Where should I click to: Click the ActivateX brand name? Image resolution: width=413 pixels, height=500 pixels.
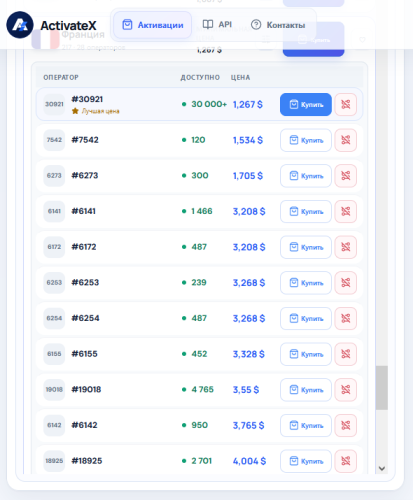[68, 25]
